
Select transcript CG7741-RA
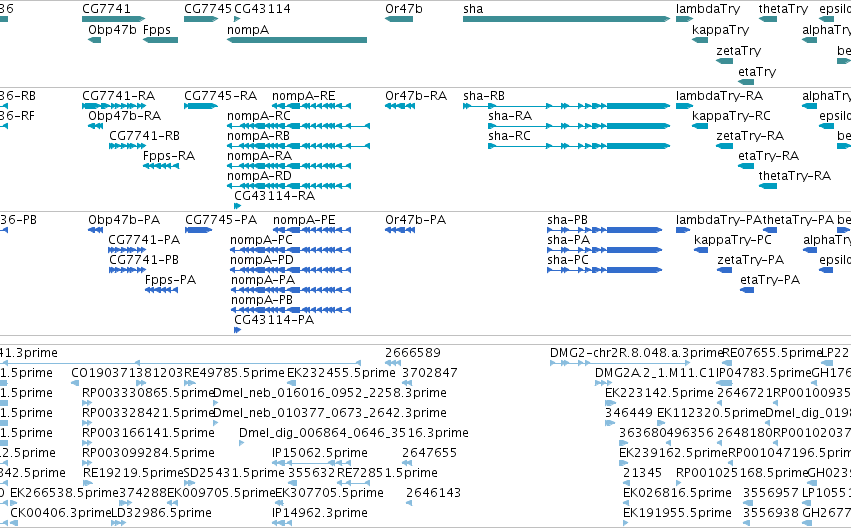click(x=118, y=96)
